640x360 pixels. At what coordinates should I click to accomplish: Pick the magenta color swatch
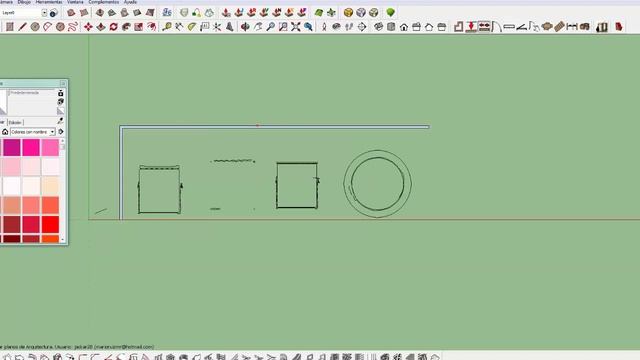(11, 147)
